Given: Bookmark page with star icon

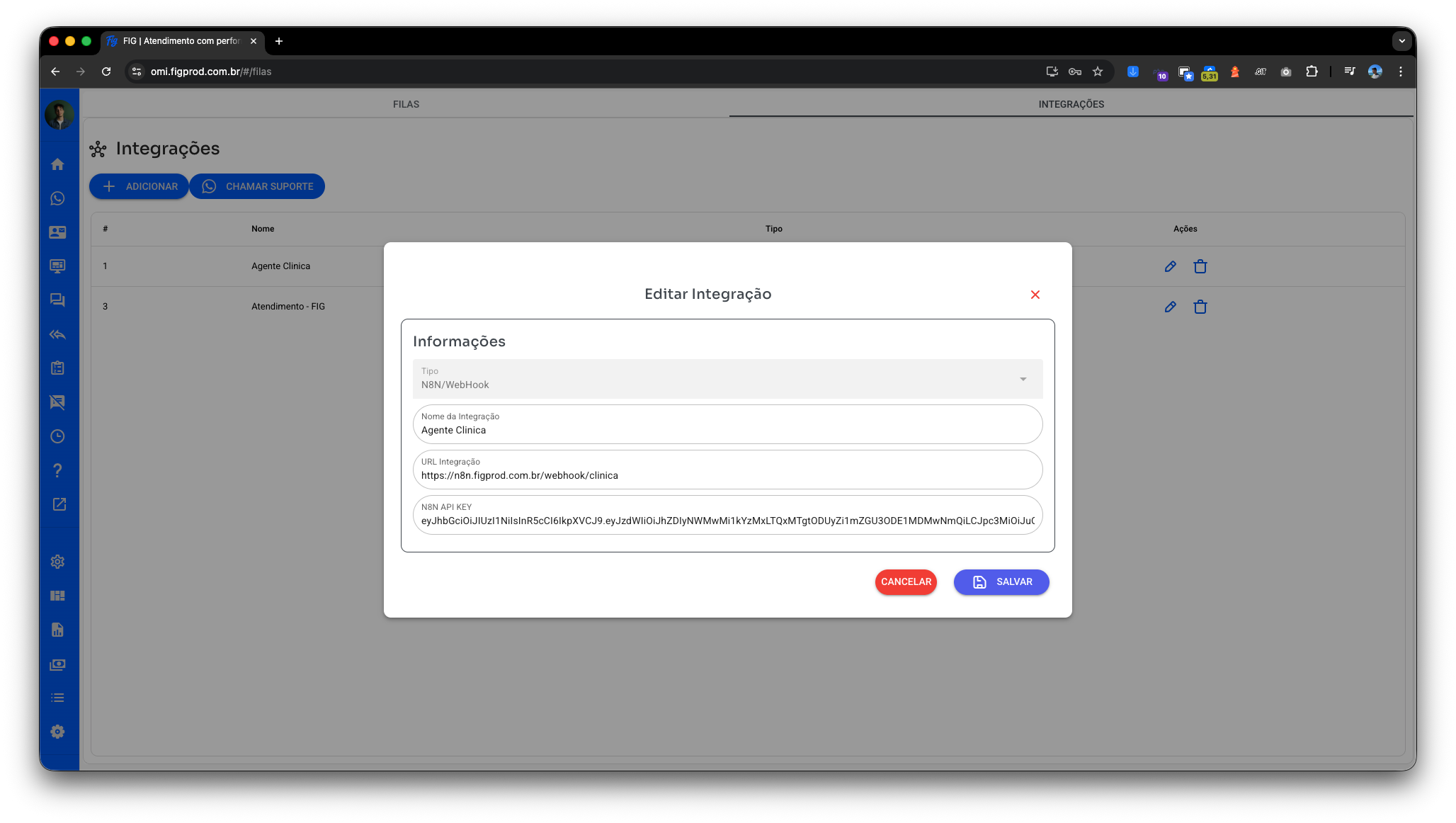Looking at the screenshot, I should tap(1098, 72).
